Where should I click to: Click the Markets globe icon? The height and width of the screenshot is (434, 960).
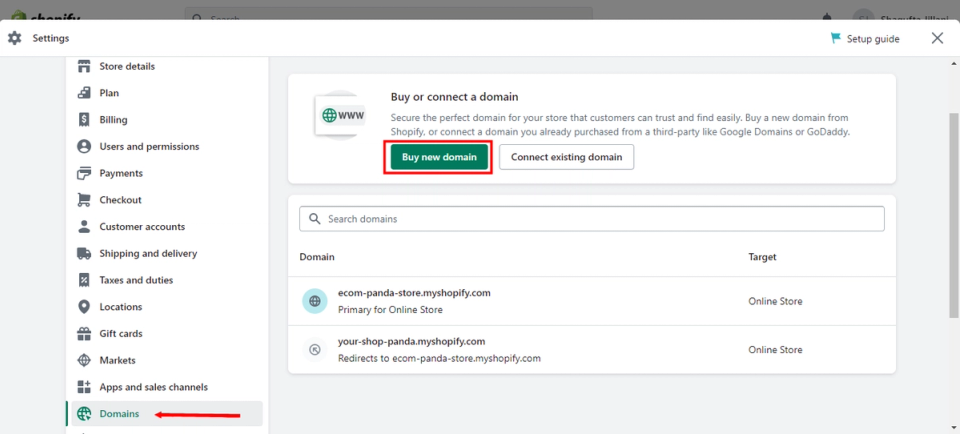point(84,361)
